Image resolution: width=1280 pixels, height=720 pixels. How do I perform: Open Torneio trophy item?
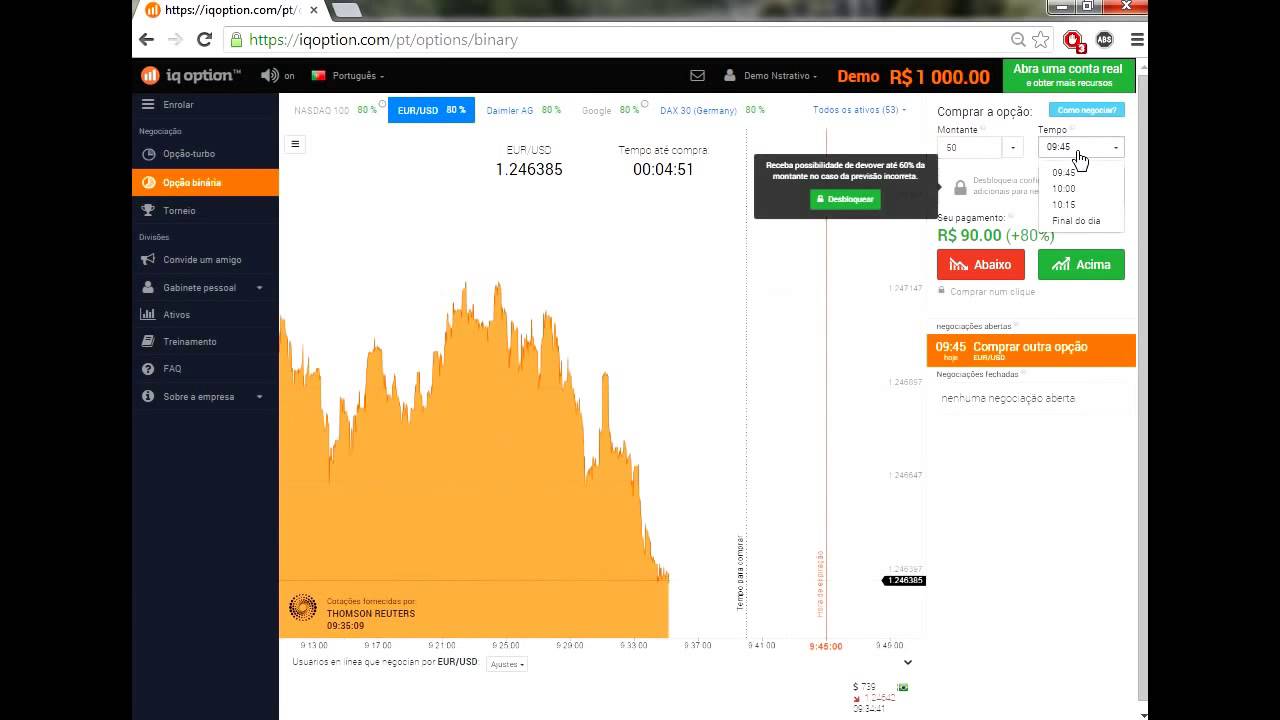click(205, 211)
